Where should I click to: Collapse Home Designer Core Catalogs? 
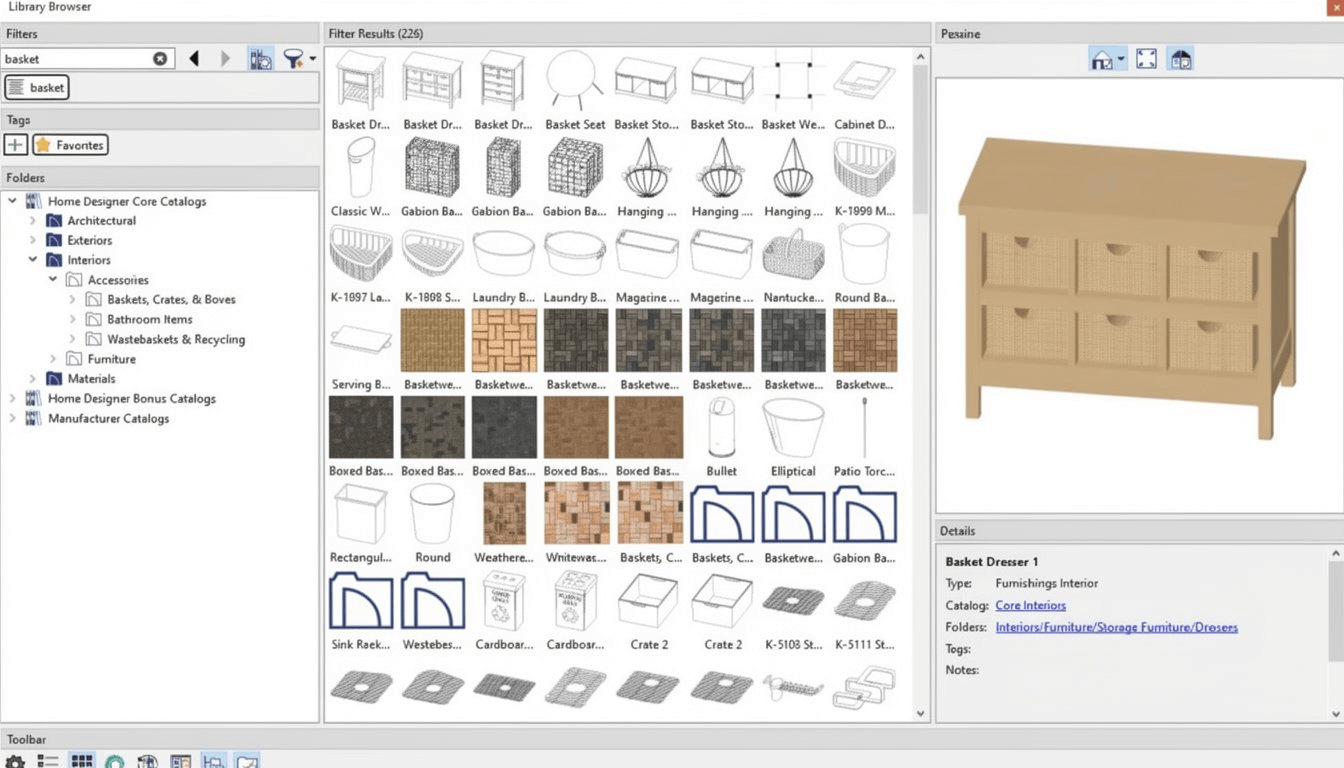13,201
